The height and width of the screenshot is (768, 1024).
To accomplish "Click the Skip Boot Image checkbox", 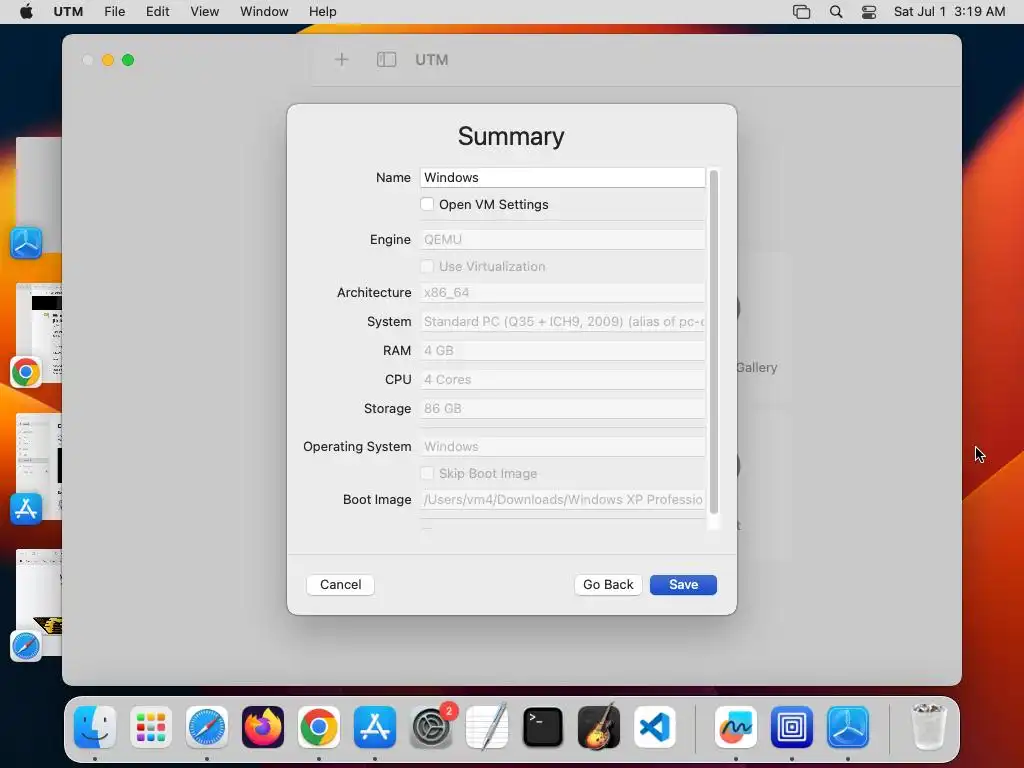I will click(x=427, y=473).
